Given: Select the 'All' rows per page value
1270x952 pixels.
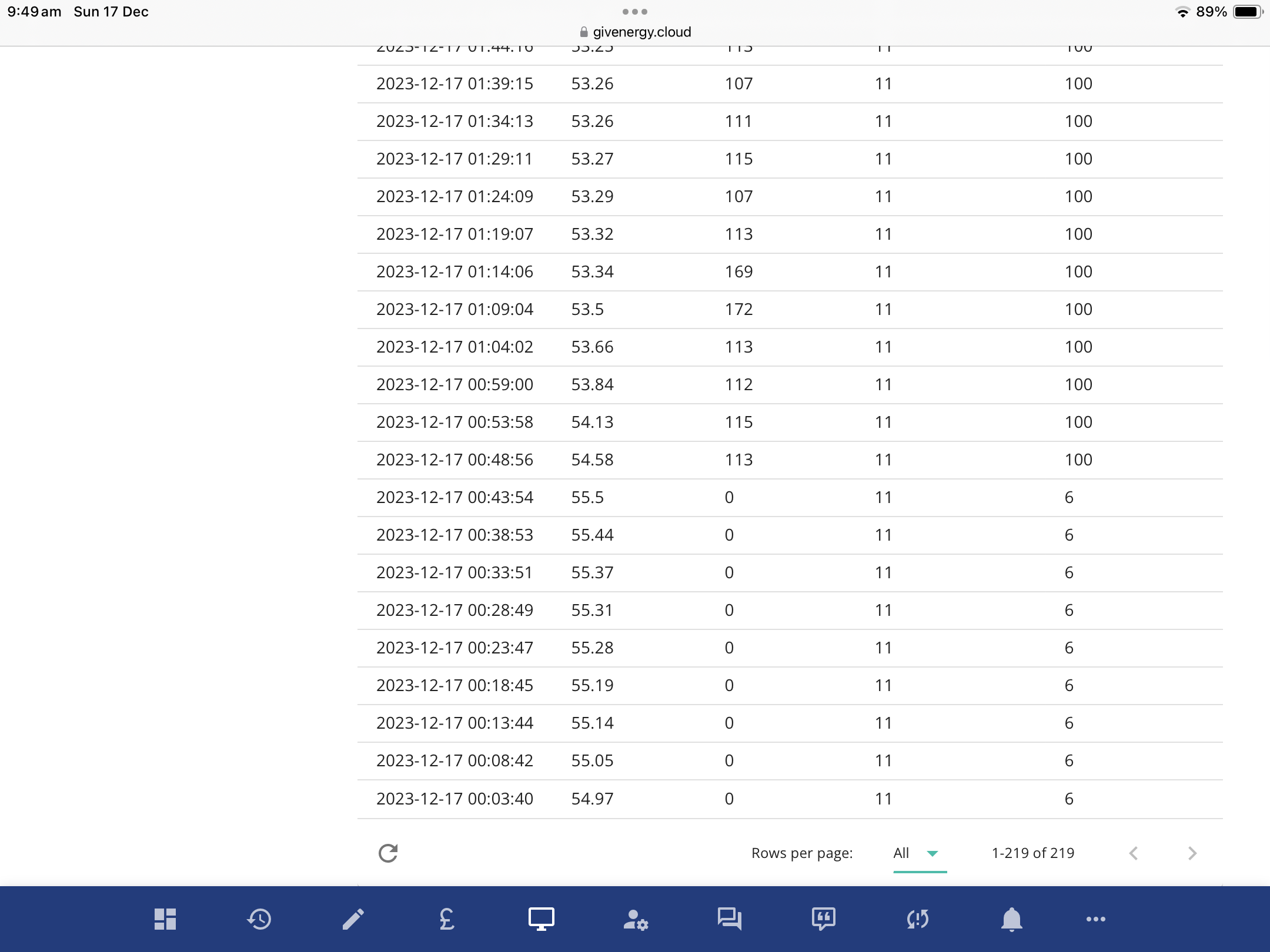Looking at the screenshot, I should 901,853.
